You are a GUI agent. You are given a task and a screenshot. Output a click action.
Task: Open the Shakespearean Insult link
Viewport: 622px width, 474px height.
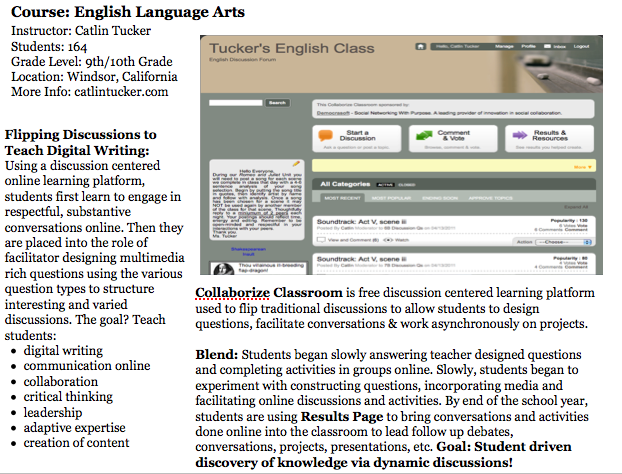[248, 251]
